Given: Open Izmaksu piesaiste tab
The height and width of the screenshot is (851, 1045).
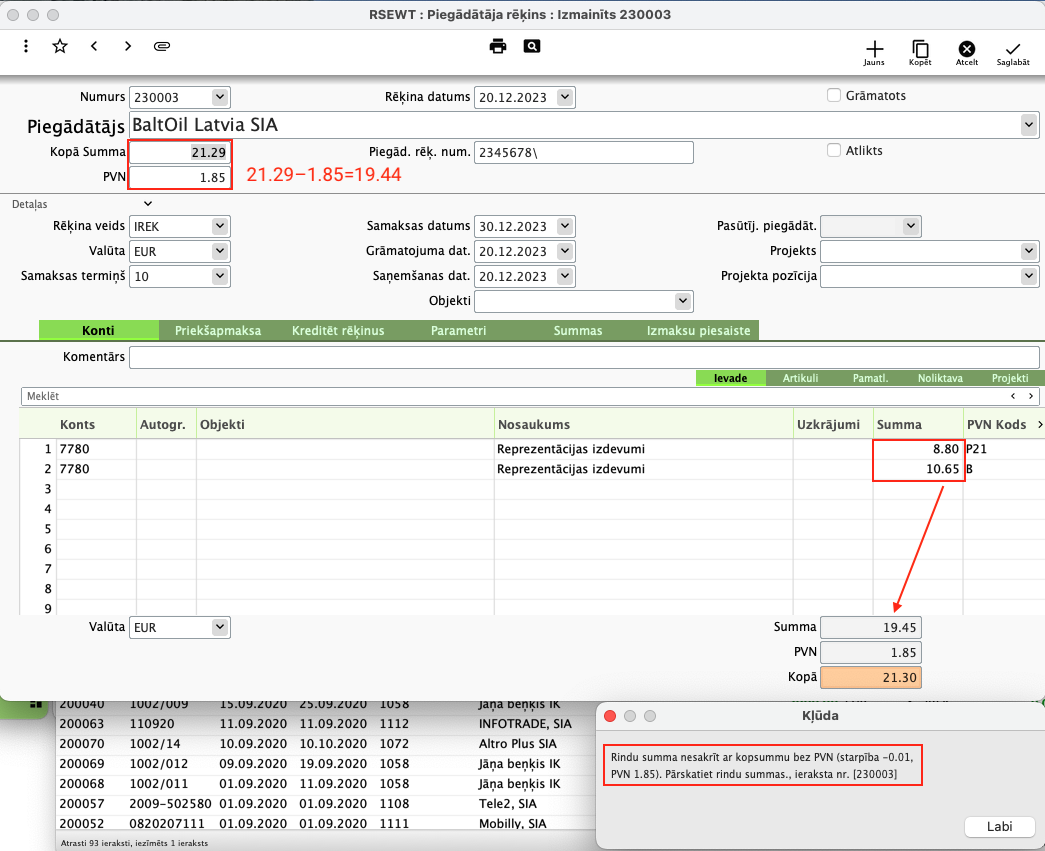Looking at the screenshot, I should (698, 331).
